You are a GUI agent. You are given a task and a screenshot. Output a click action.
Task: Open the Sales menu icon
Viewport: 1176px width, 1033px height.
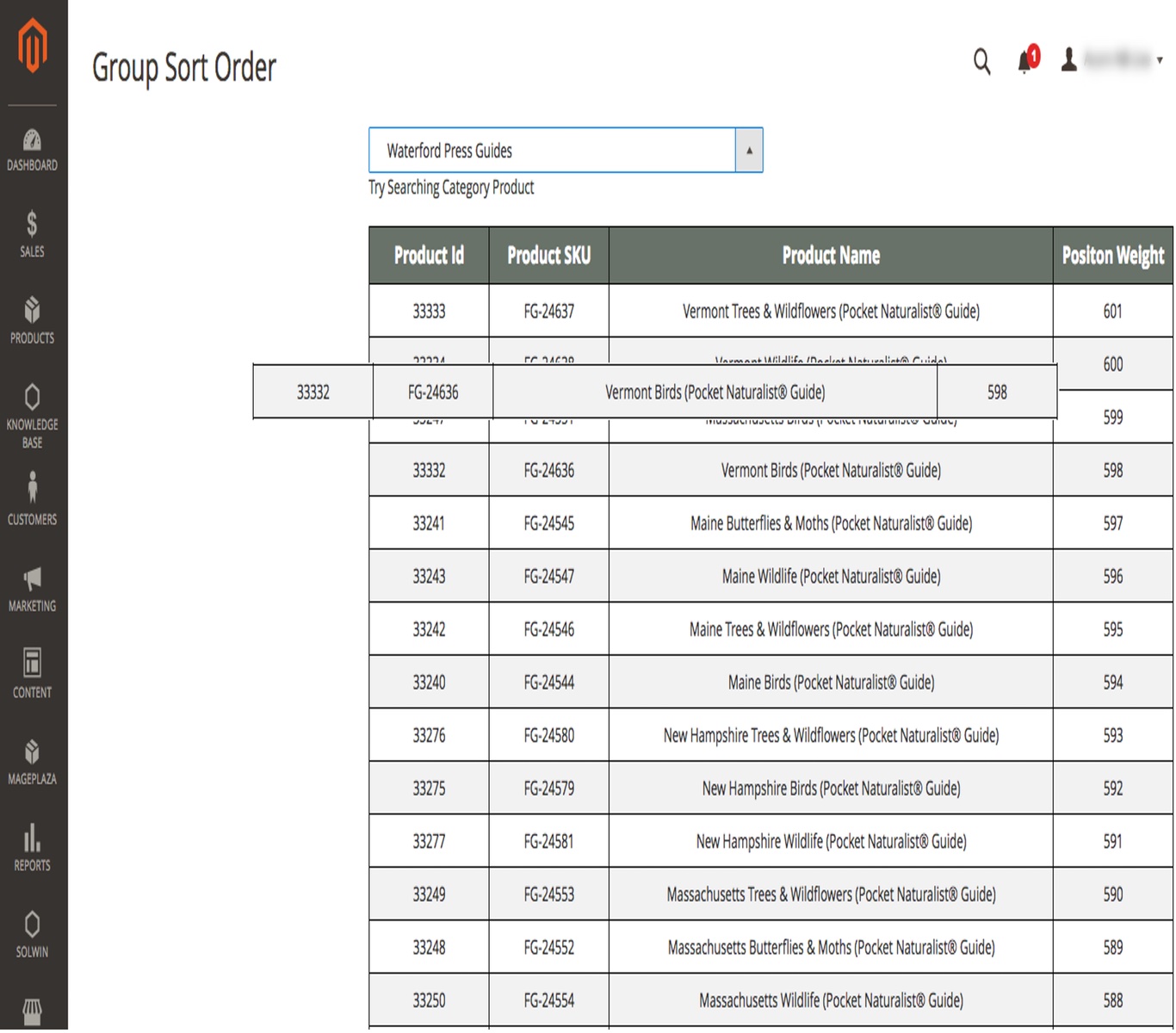pyautogui.click(x=33, y=234)
